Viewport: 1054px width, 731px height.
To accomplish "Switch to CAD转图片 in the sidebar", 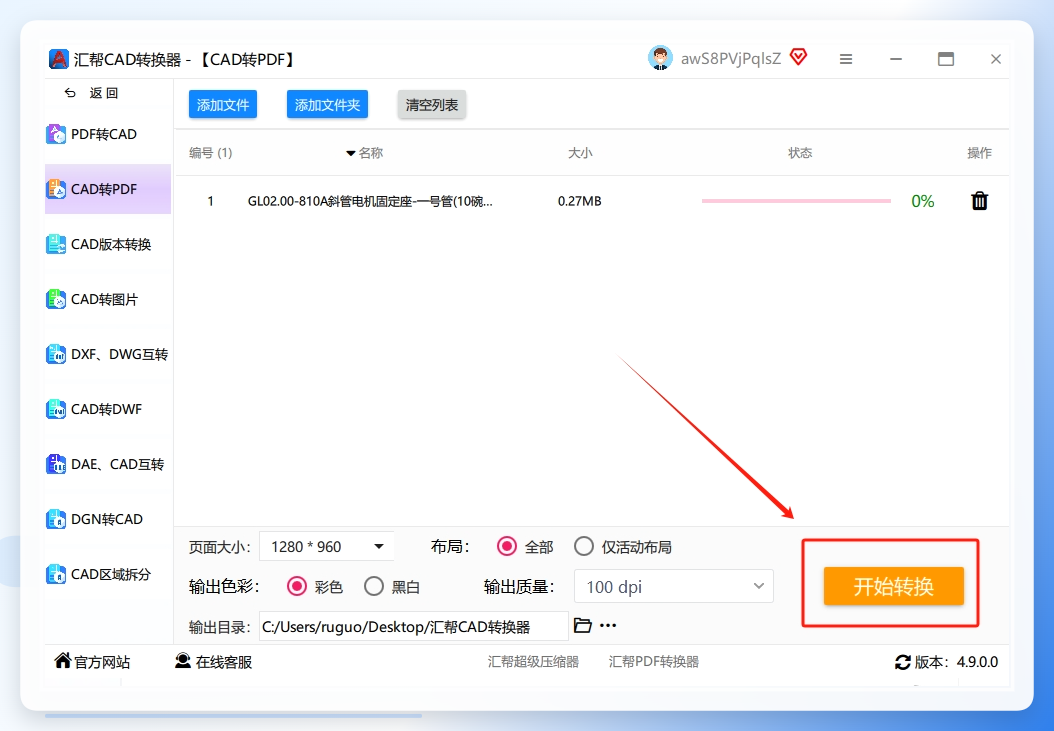I will click(108, 299).
